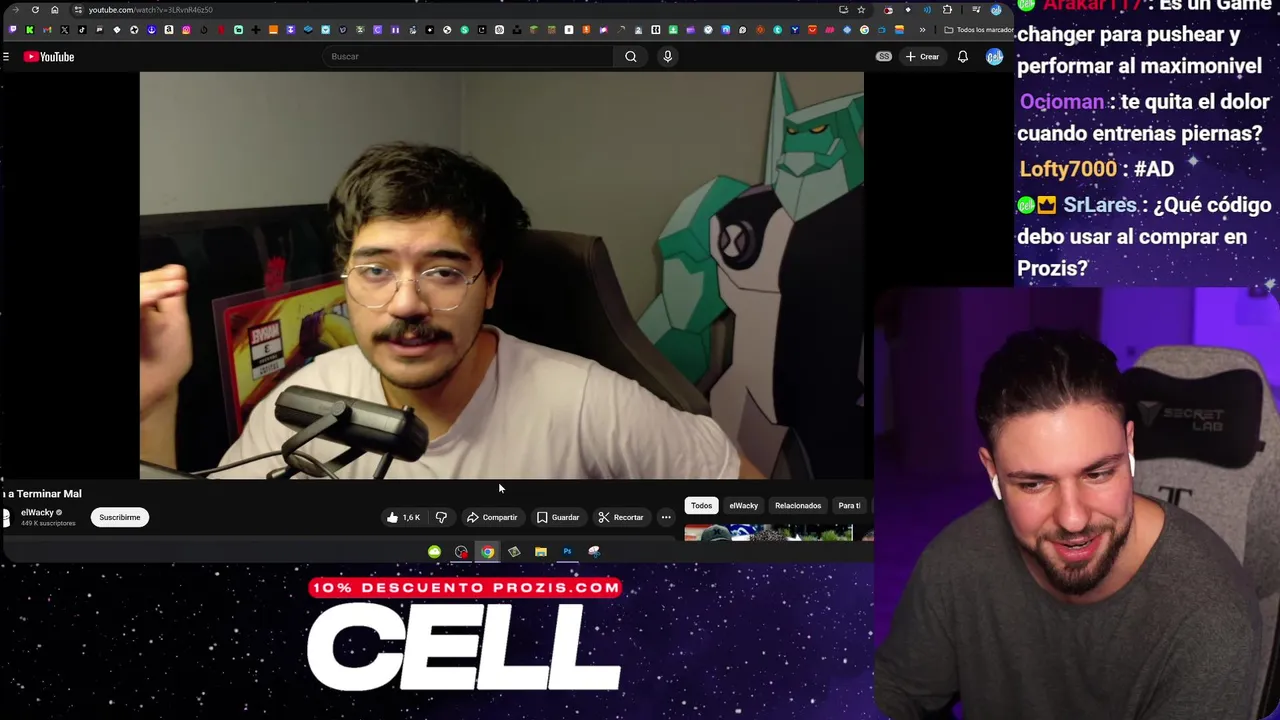Open File Explorer from the taskbar
Screen dimensions: 1280x720
point(541,552)
